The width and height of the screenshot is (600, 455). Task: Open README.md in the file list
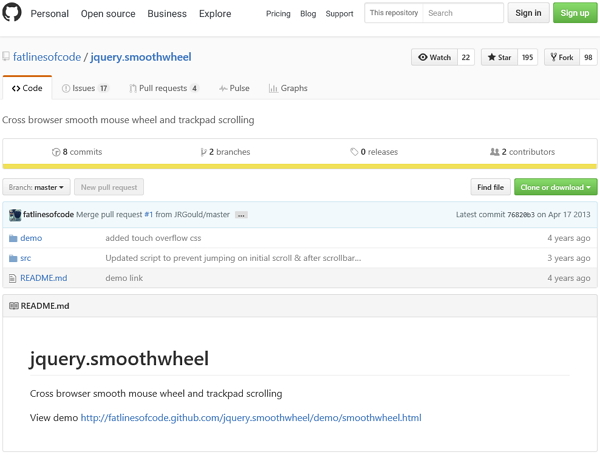pyautogui.click(x=44, y=278)
